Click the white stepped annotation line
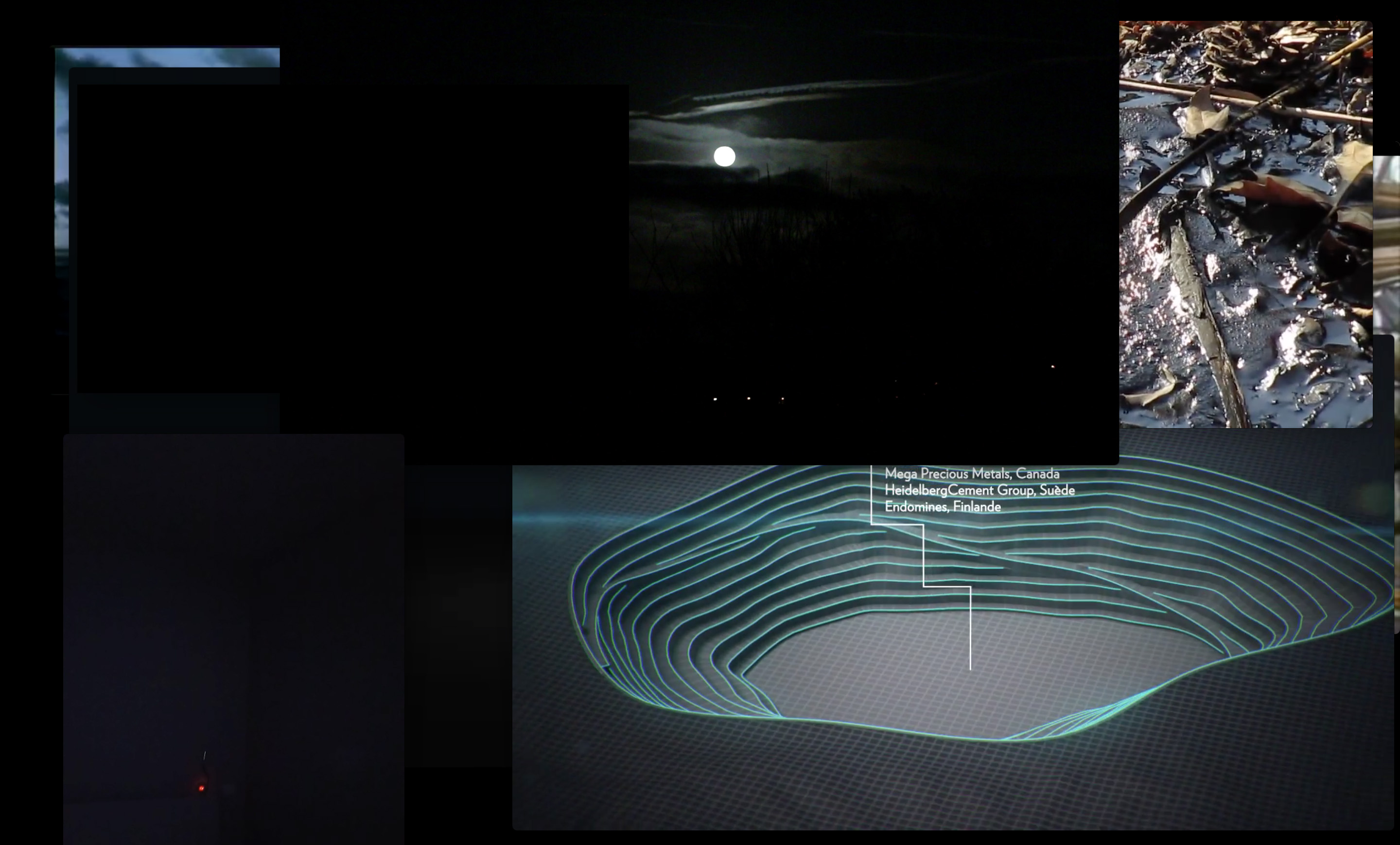This screenshot has height=845, width=1400. 923,556
